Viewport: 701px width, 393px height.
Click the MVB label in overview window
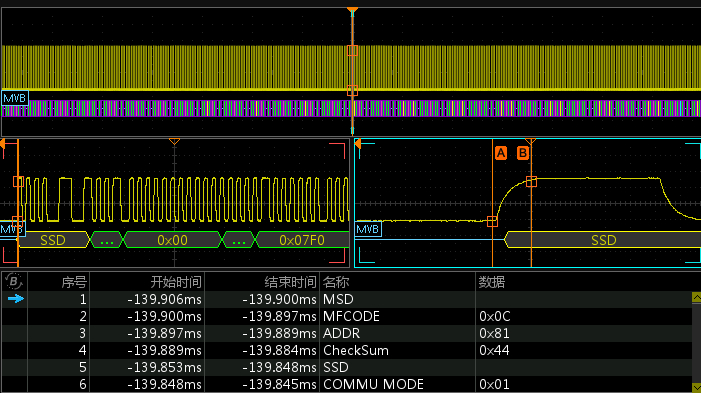[x=15, y=98]
